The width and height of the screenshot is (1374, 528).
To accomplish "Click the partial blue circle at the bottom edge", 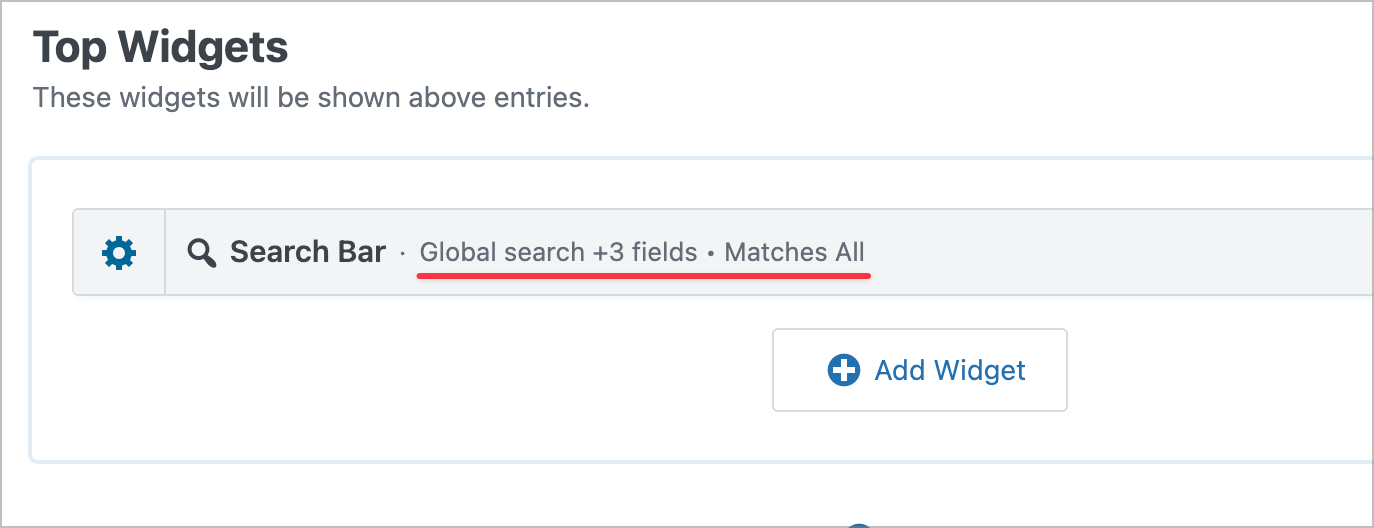I will tap(858, 524).
